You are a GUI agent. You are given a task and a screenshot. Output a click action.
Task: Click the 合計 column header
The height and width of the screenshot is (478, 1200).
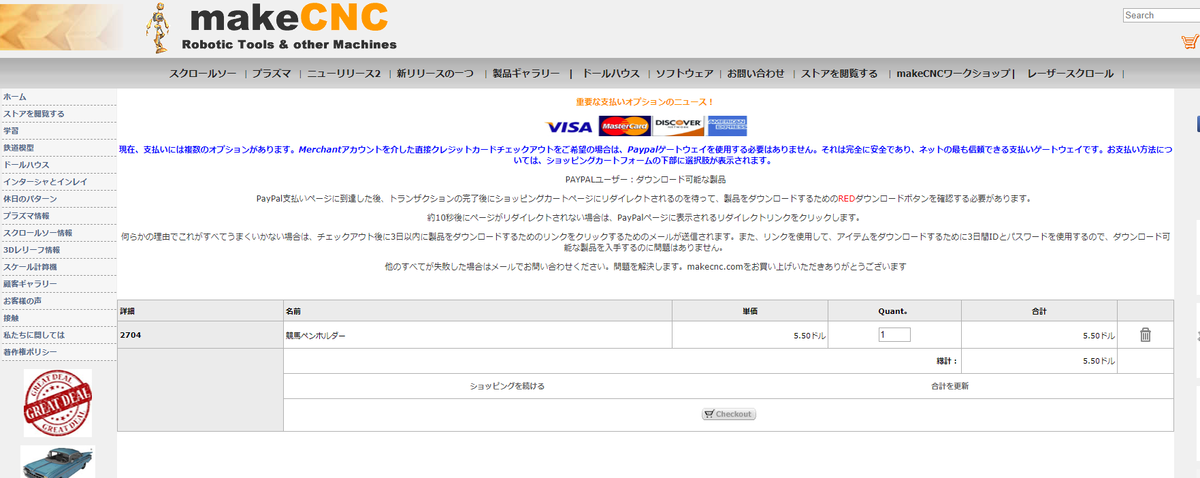coord(1039,311)
